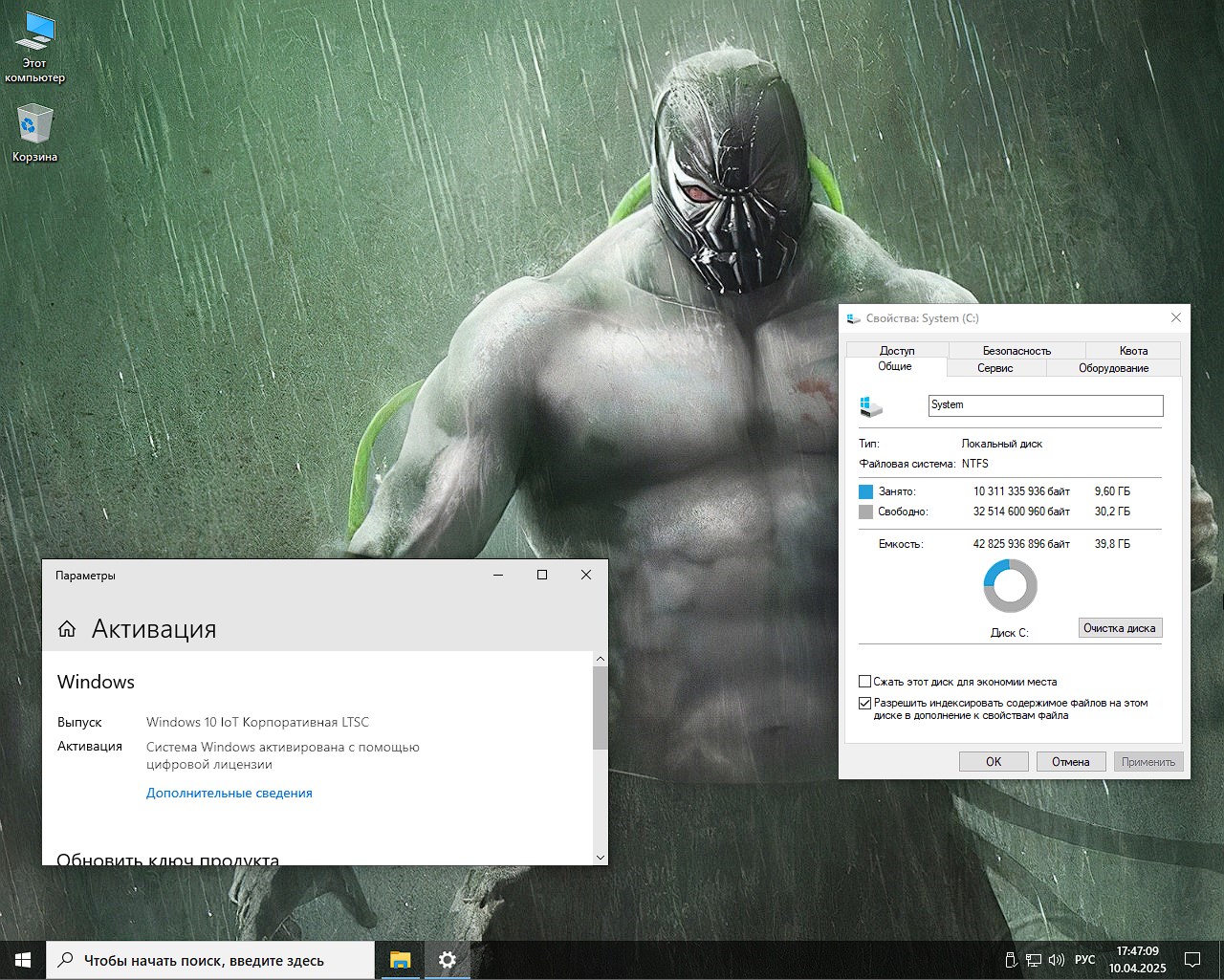This screenshot has width=1224, height=980.
Task: Click the Диск C: label under chart
Action: (1009, 633)
